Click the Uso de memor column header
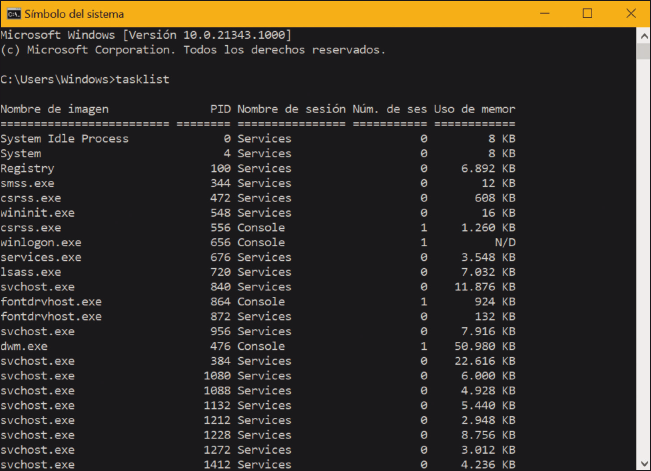This screenshot has height=471, width=651. 475,109
